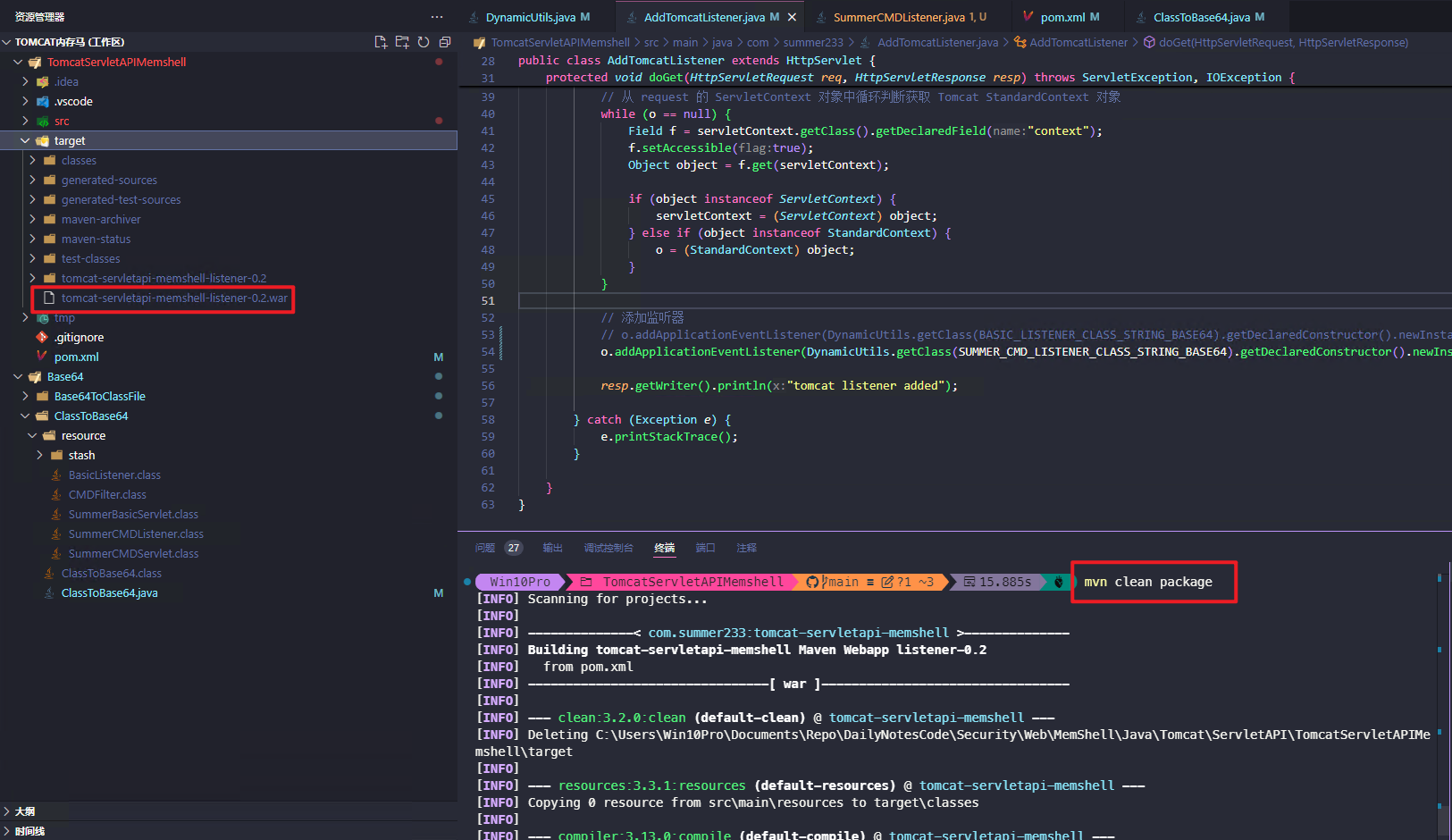Collapse all folders in explorer icon
The image size is (1452, 840).
(445, 42)
